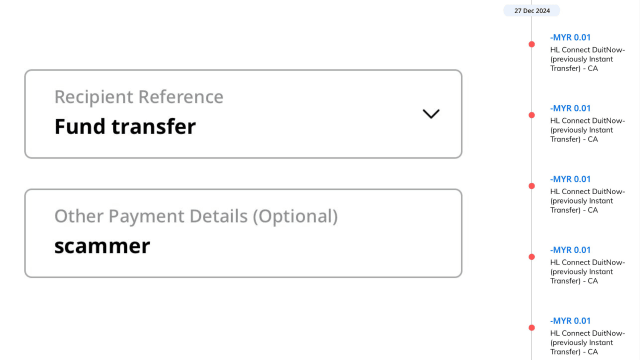Click the fourth red timeline dot
Screen dimensions: 640x360
531,257
